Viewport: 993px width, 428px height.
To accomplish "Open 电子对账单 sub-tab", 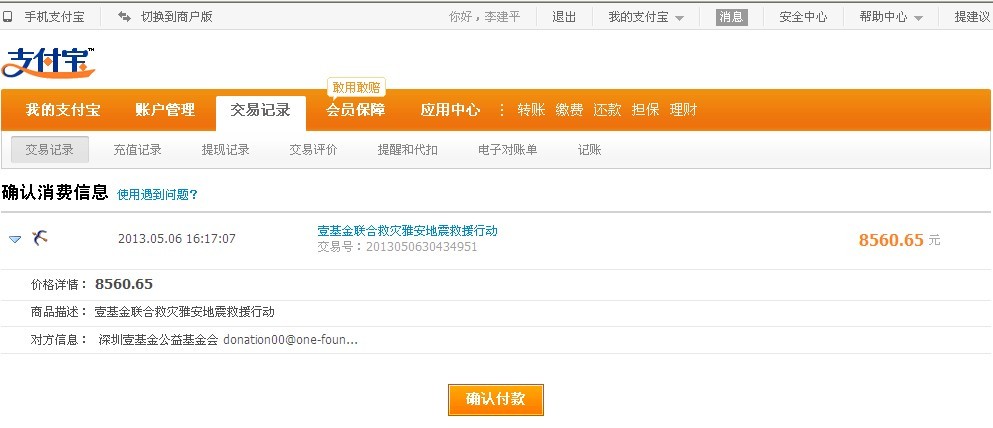I will click(508, 150).
